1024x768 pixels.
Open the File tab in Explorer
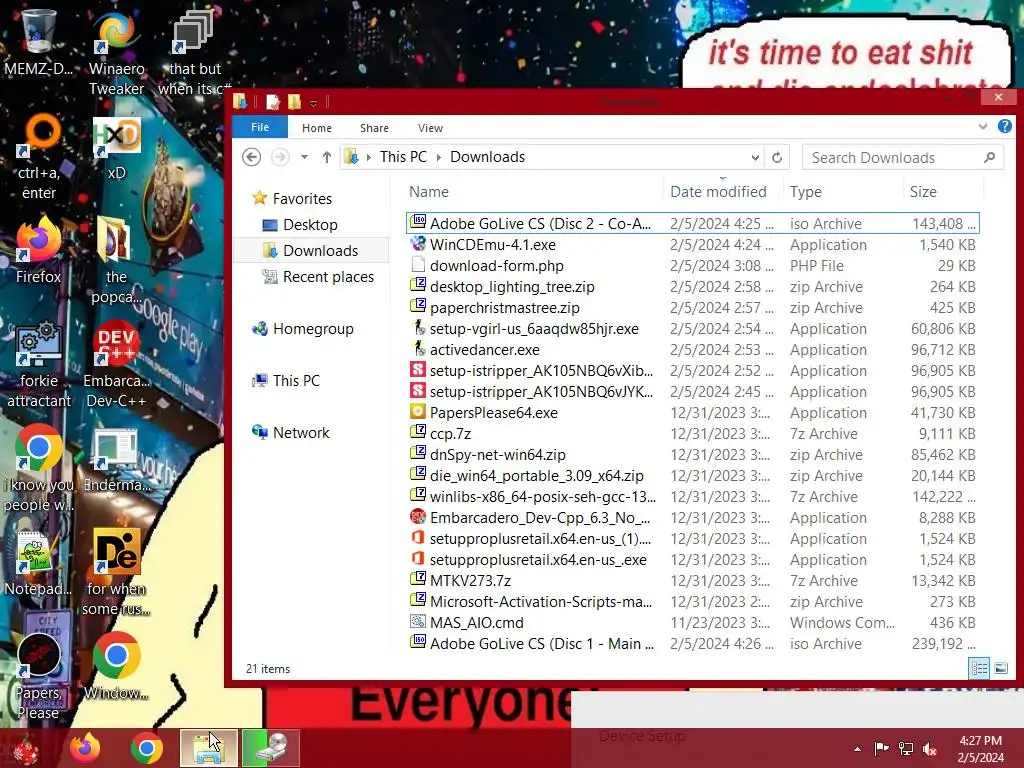point(260,127)
